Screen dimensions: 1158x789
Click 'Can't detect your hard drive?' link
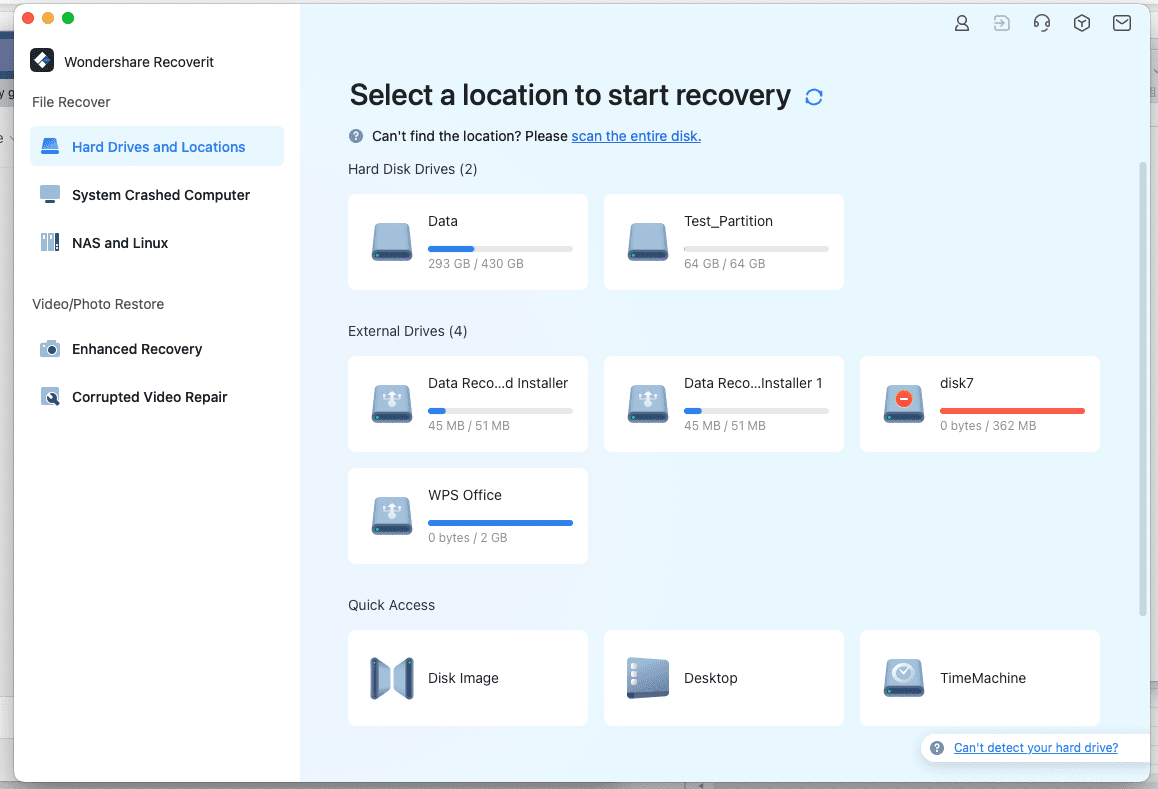(x=1035, y=748)
